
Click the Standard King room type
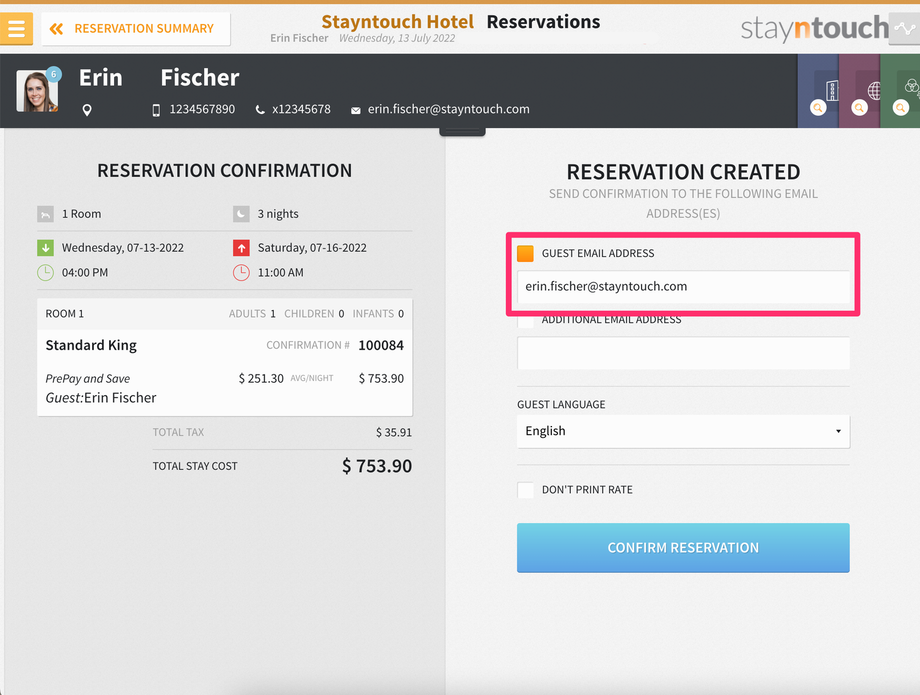pos(91,345)
